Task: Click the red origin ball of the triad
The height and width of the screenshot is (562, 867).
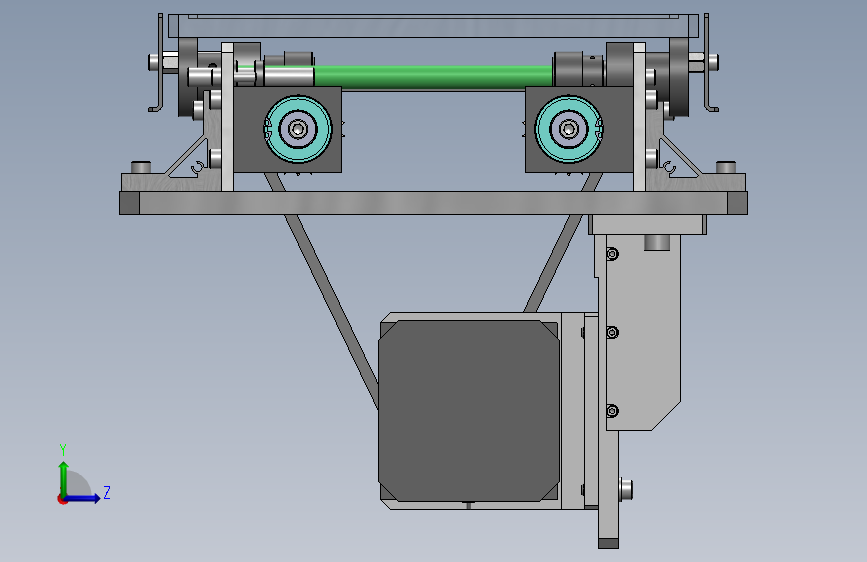Action: coord(61,499)
